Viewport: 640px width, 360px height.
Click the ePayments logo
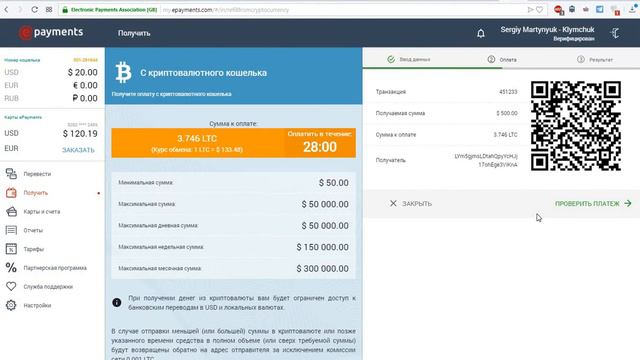point(51,32)
